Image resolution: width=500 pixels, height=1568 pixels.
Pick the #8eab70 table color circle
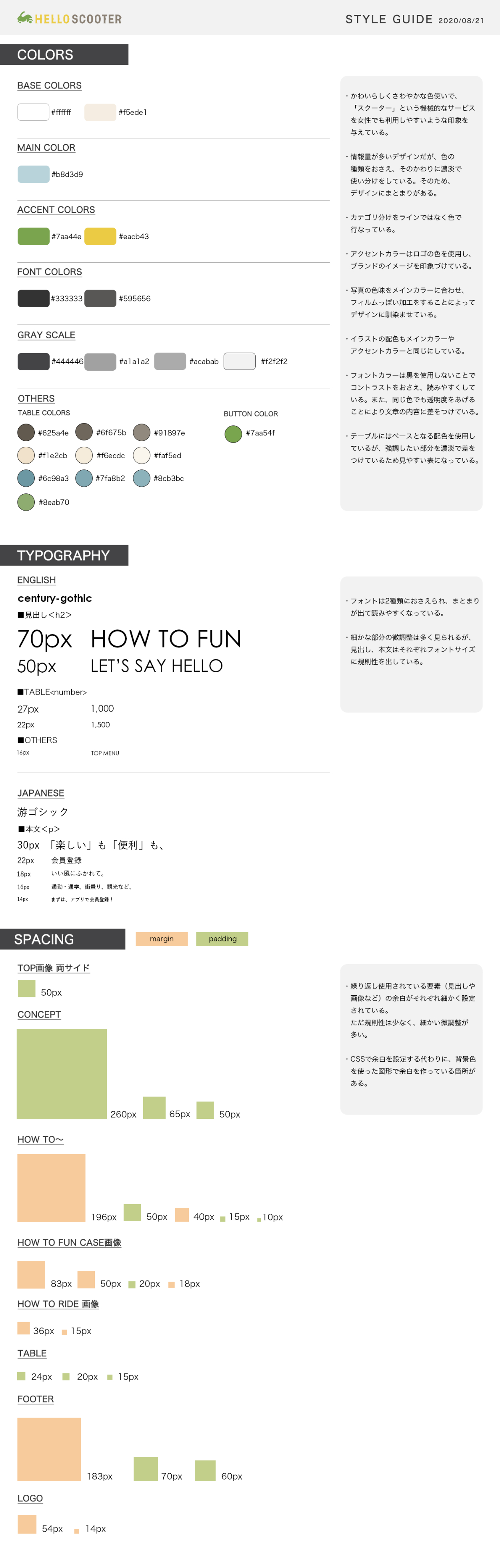pos(26,502)
